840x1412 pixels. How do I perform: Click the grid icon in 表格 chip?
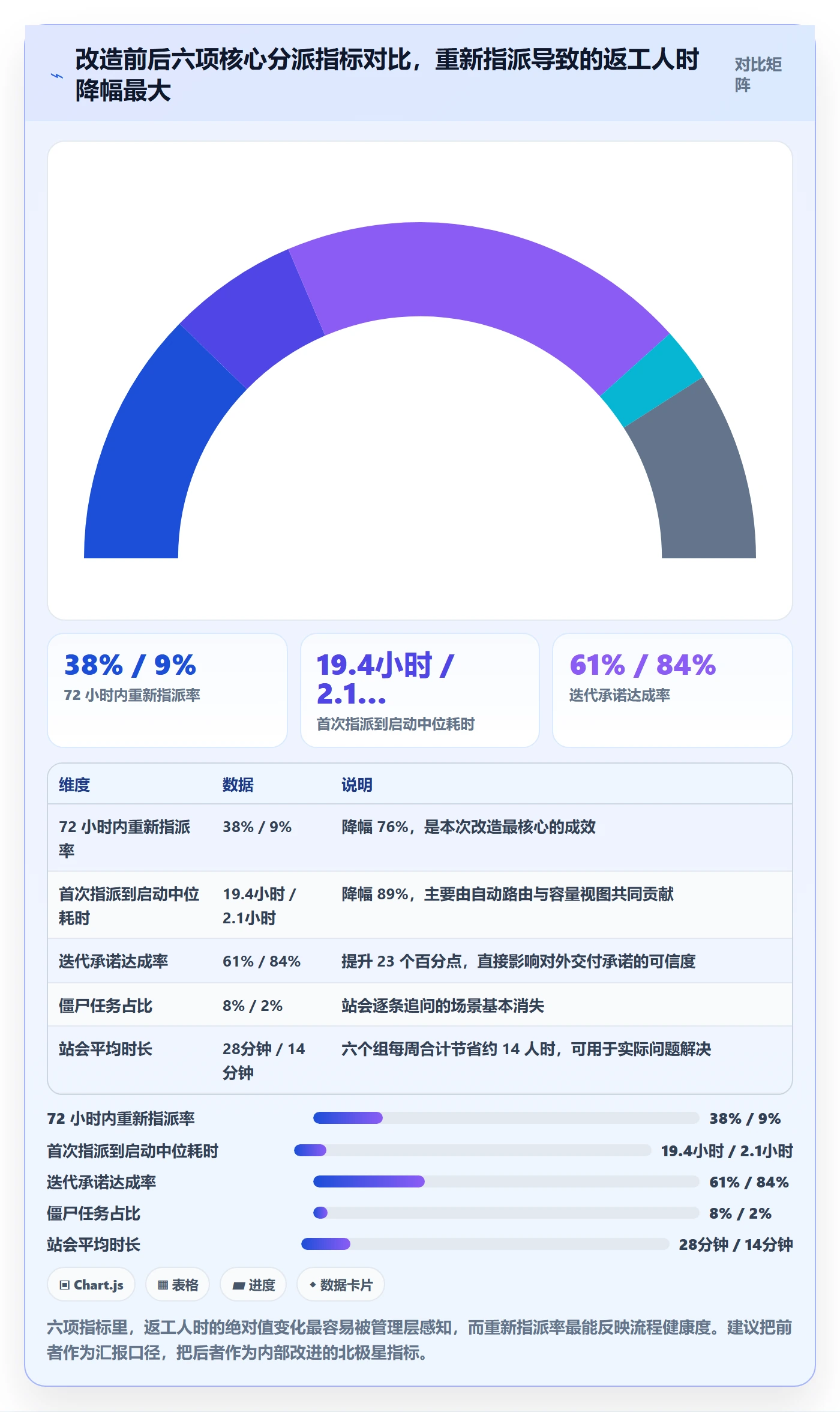(x=163, y=1285)
